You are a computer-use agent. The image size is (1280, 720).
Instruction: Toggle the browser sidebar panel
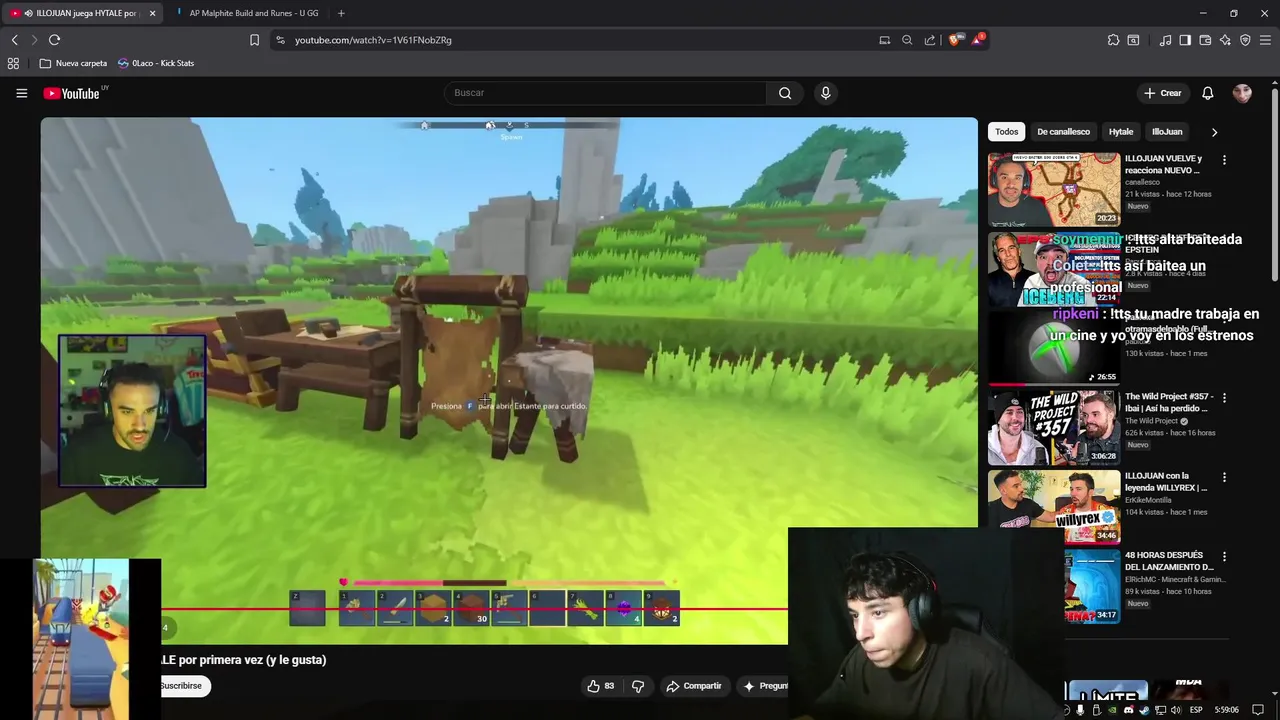(x=1185, y=40)
